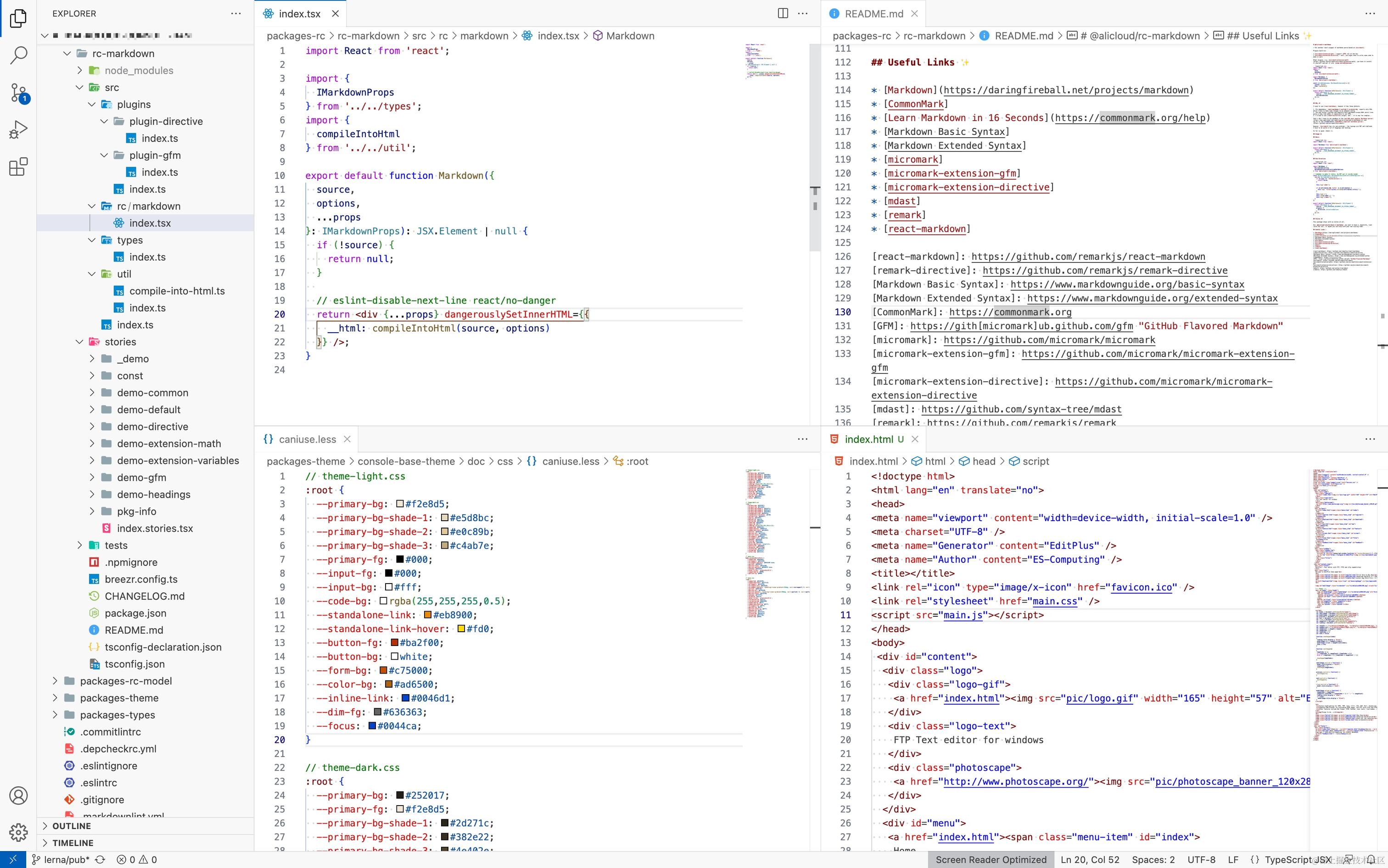Collapse the stories folder
This screenshot has width=1388, height=868.
120,342
